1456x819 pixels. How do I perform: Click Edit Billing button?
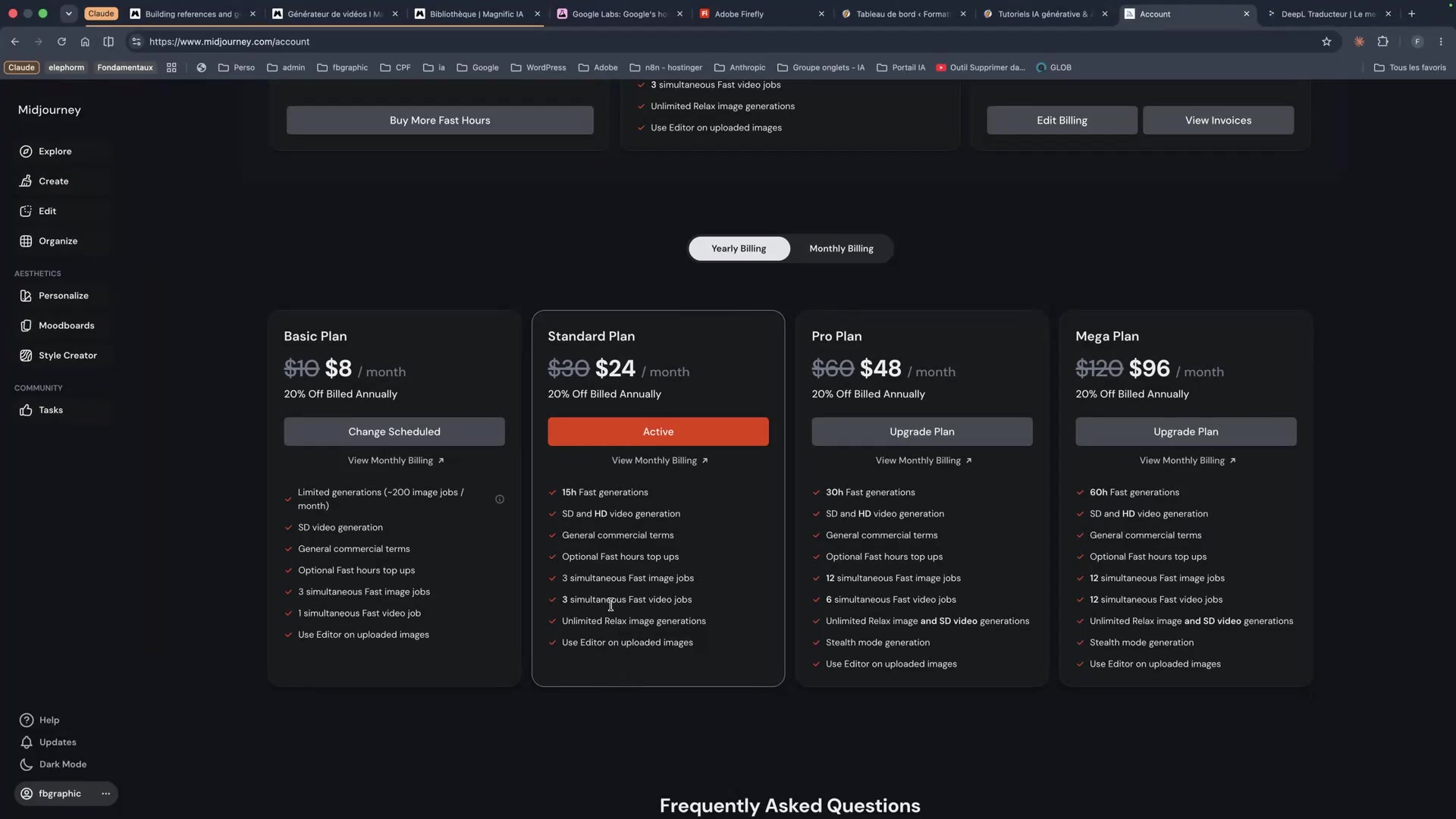click(1062, 121)
